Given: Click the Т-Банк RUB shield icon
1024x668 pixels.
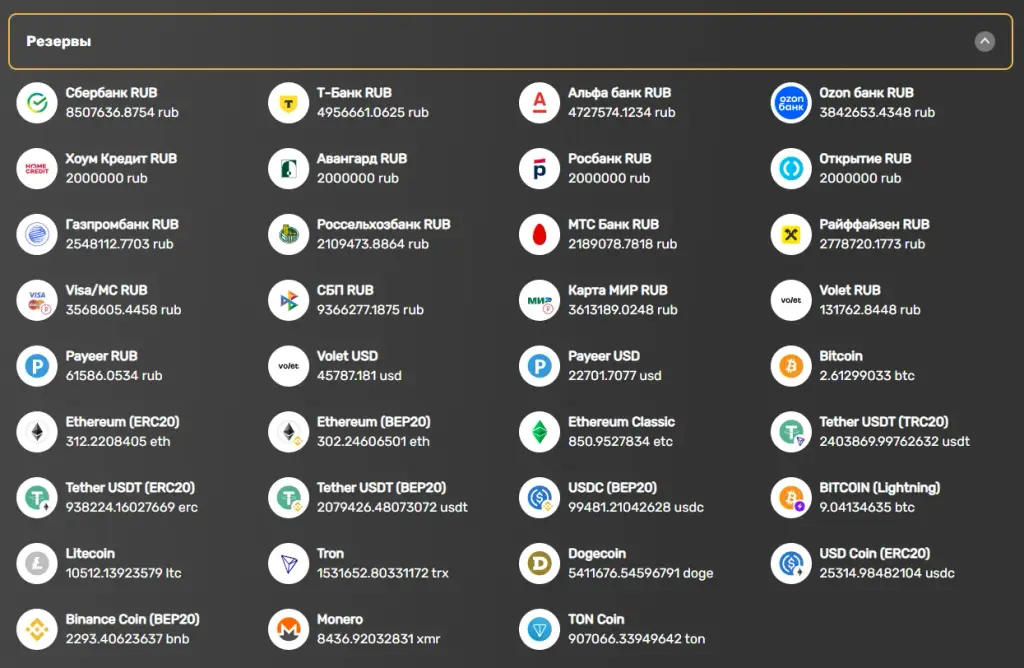Looking at the screenshot, I should (x=289, y=103).
